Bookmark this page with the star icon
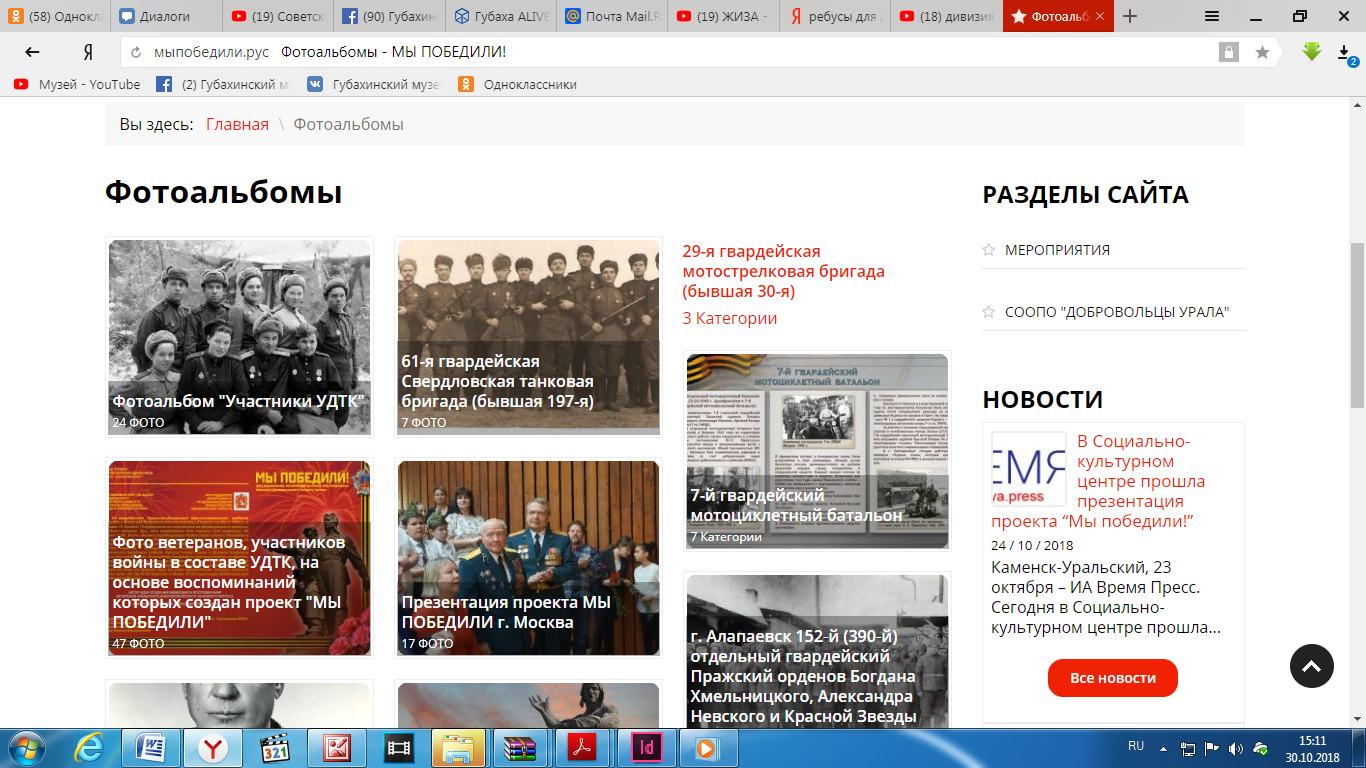Image resolution: width=1366 pixels, height=768 pixels. [1262, 52]
